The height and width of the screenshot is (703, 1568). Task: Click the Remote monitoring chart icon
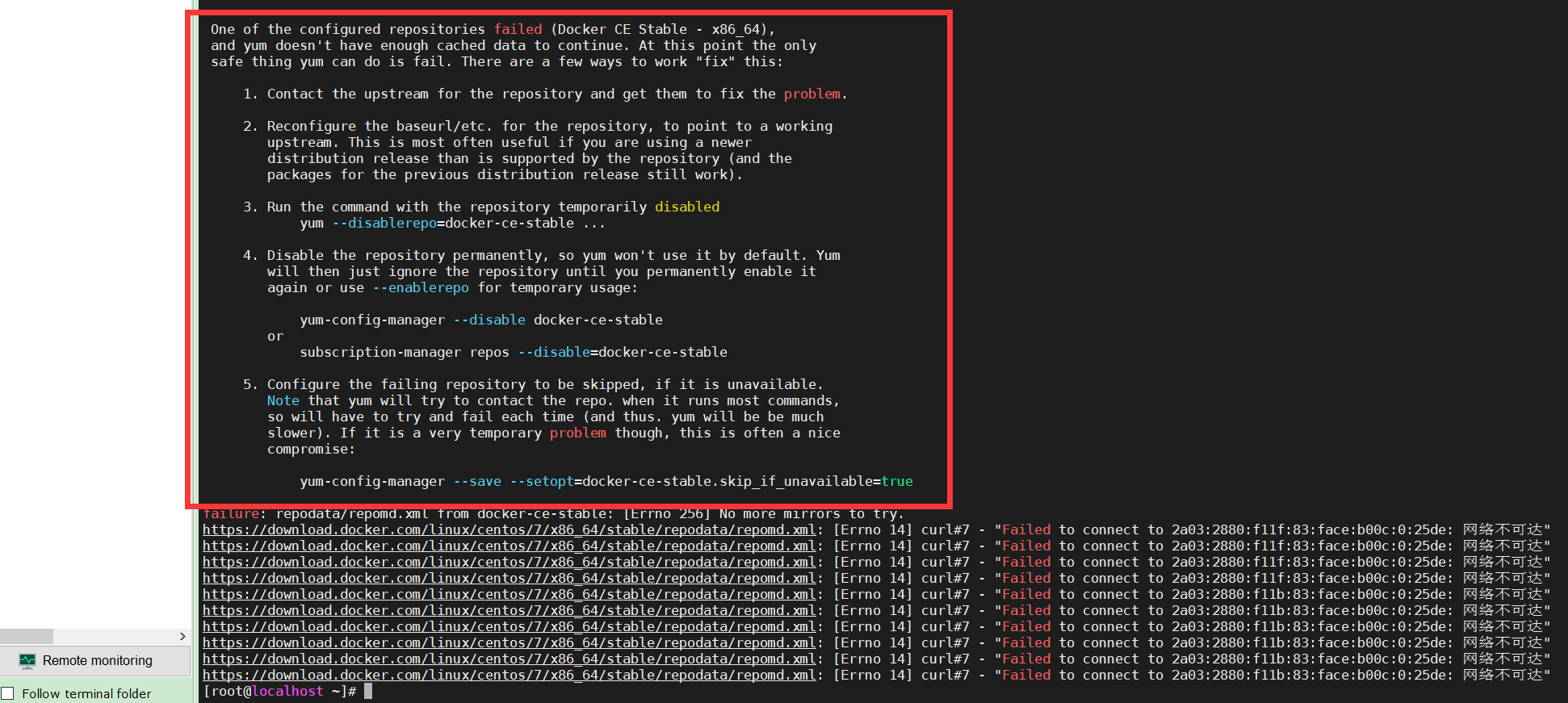tap(27, 661)
